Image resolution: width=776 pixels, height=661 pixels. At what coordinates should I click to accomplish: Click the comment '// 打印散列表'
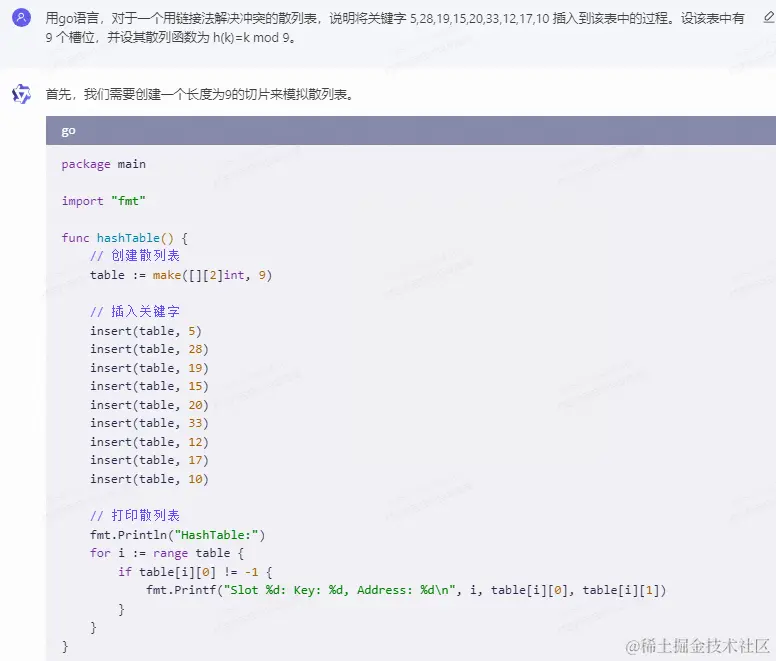[x=135, y=516]
